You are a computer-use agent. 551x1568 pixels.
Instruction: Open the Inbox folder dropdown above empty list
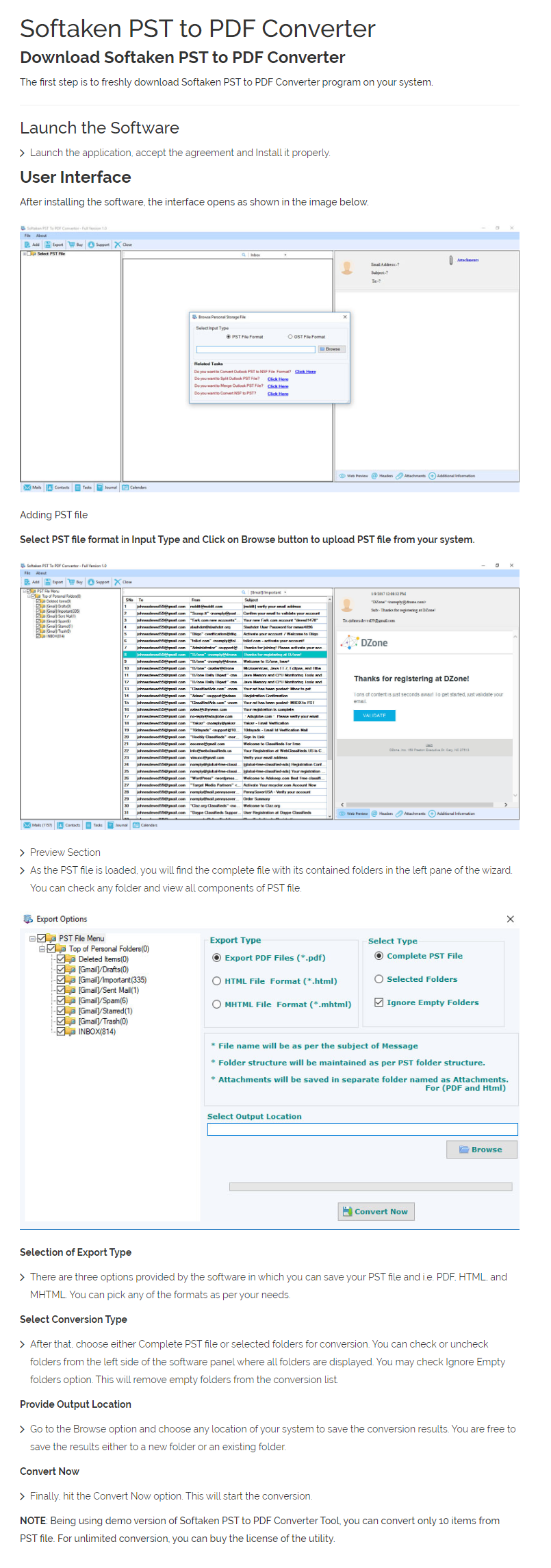[285, 255]
